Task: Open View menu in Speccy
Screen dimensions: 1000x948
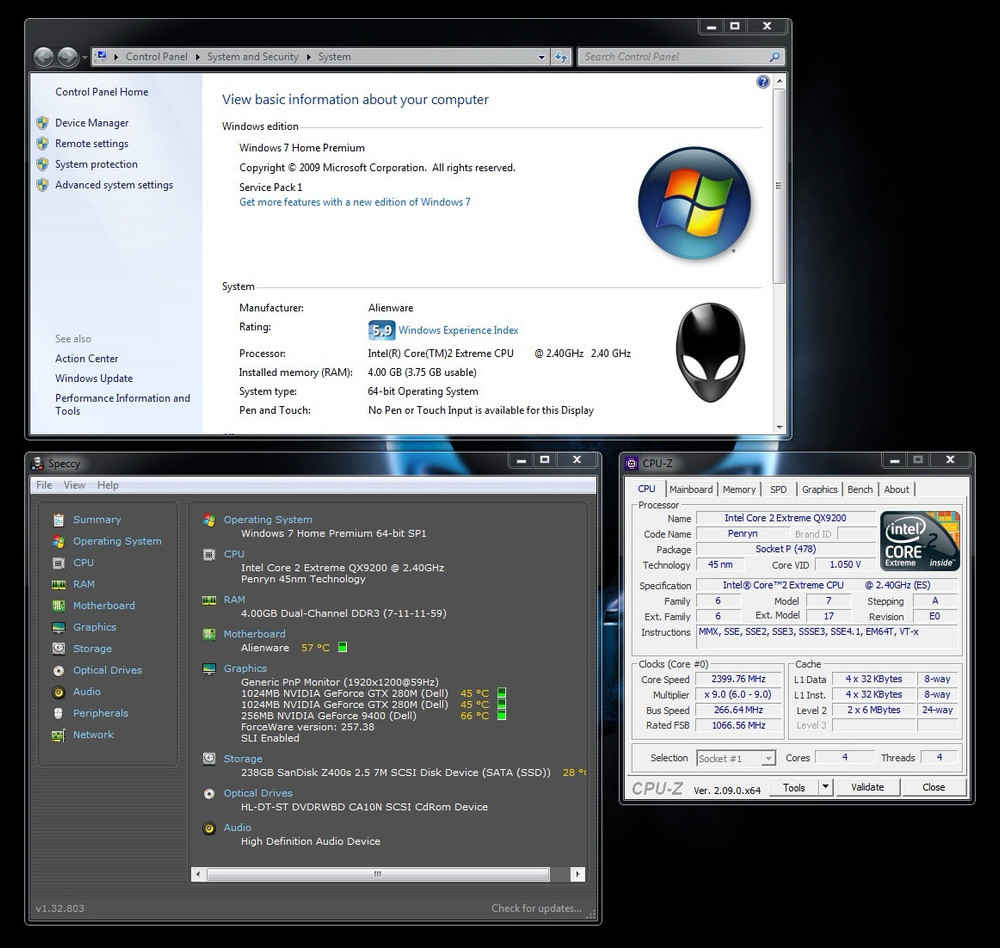Action: coord(74,485)
